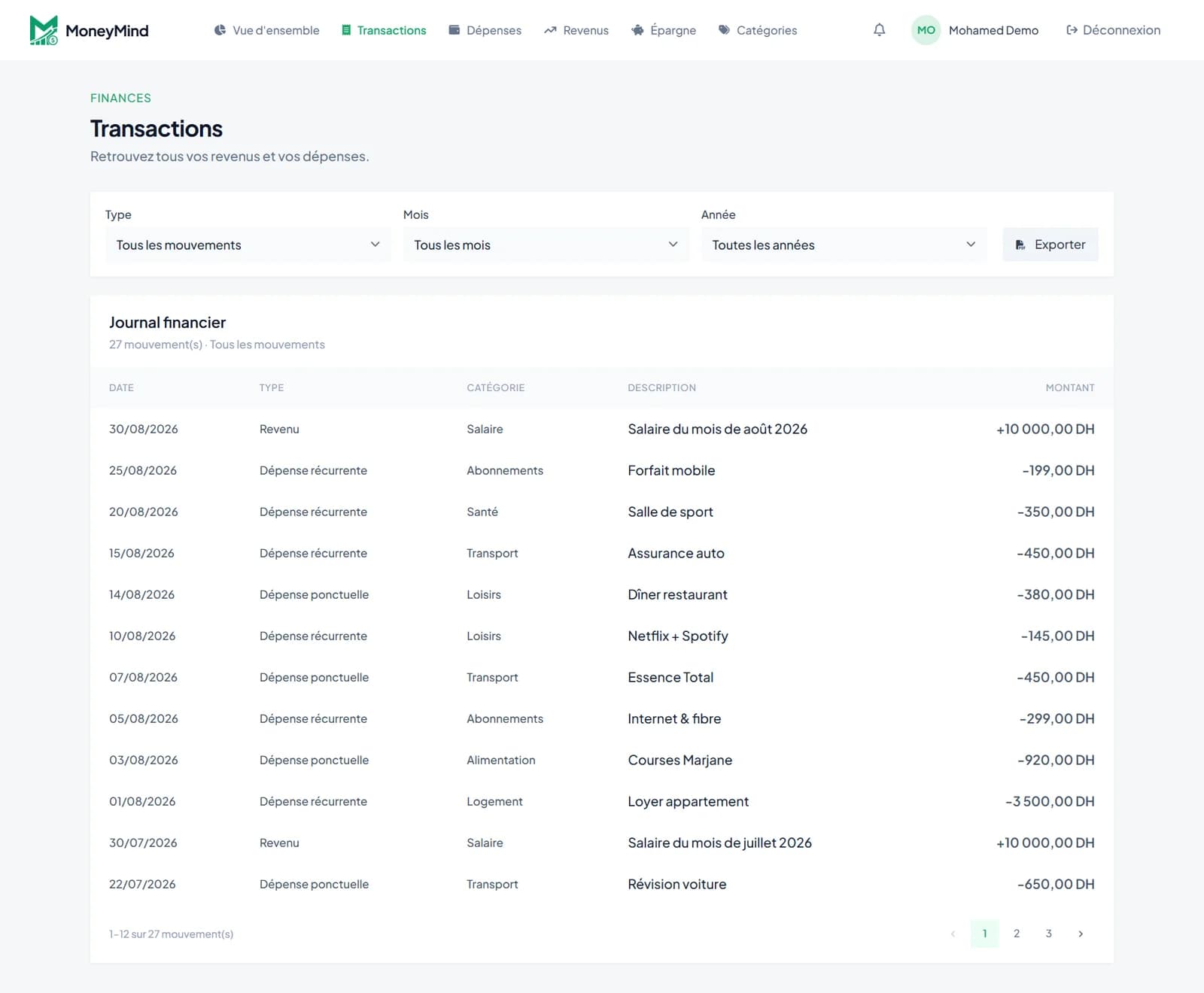Screen dimensions: 1204x993
Task: Click '1–12 sur 27 mouvement(s)' text
Action: click(172, 934)
